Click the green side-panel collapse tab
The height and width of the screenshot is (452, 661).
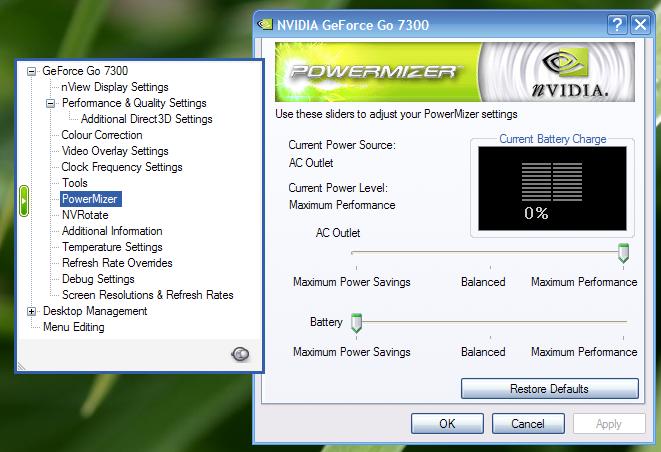(24, 201)
